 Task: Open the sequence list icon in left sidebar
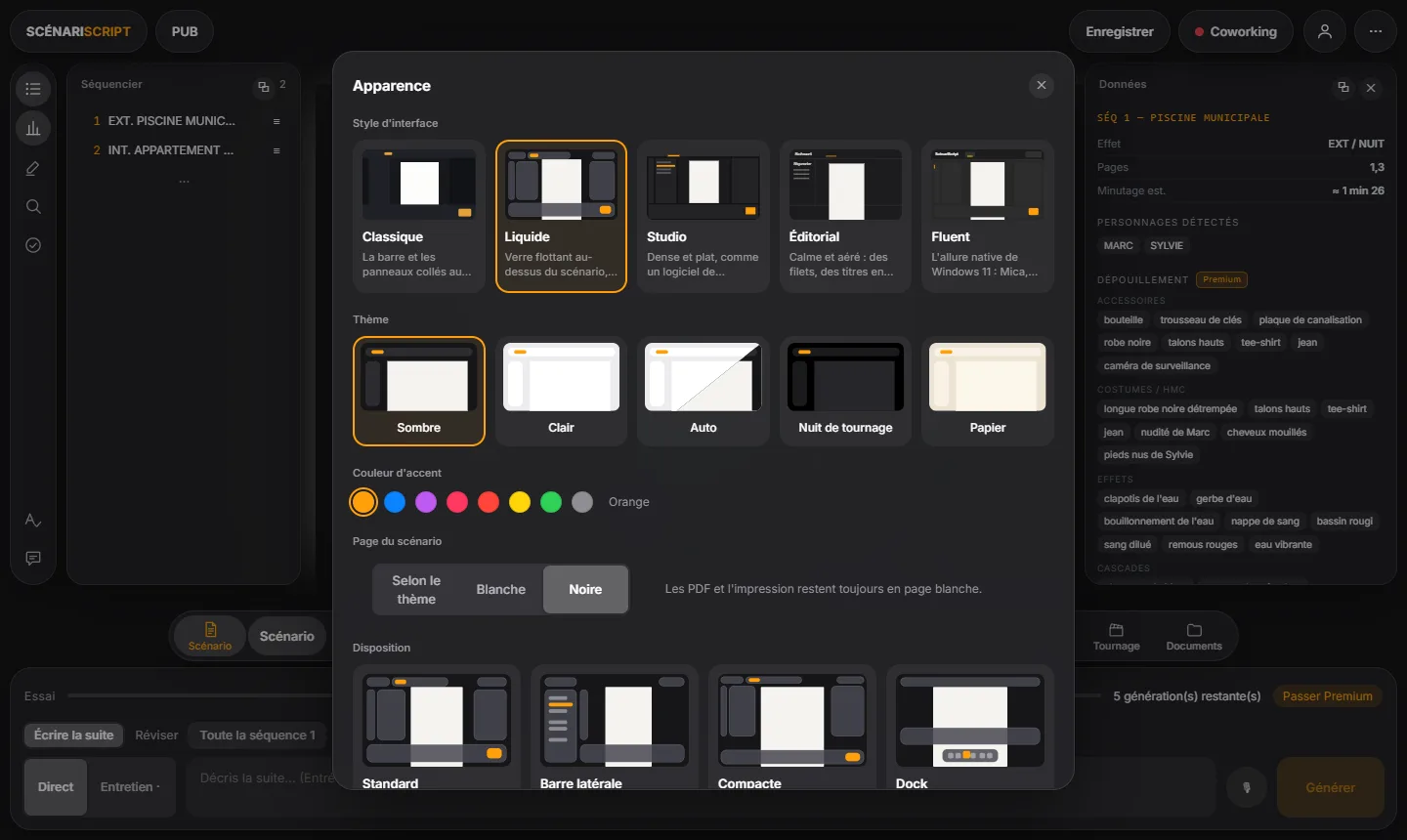point(33,89)
